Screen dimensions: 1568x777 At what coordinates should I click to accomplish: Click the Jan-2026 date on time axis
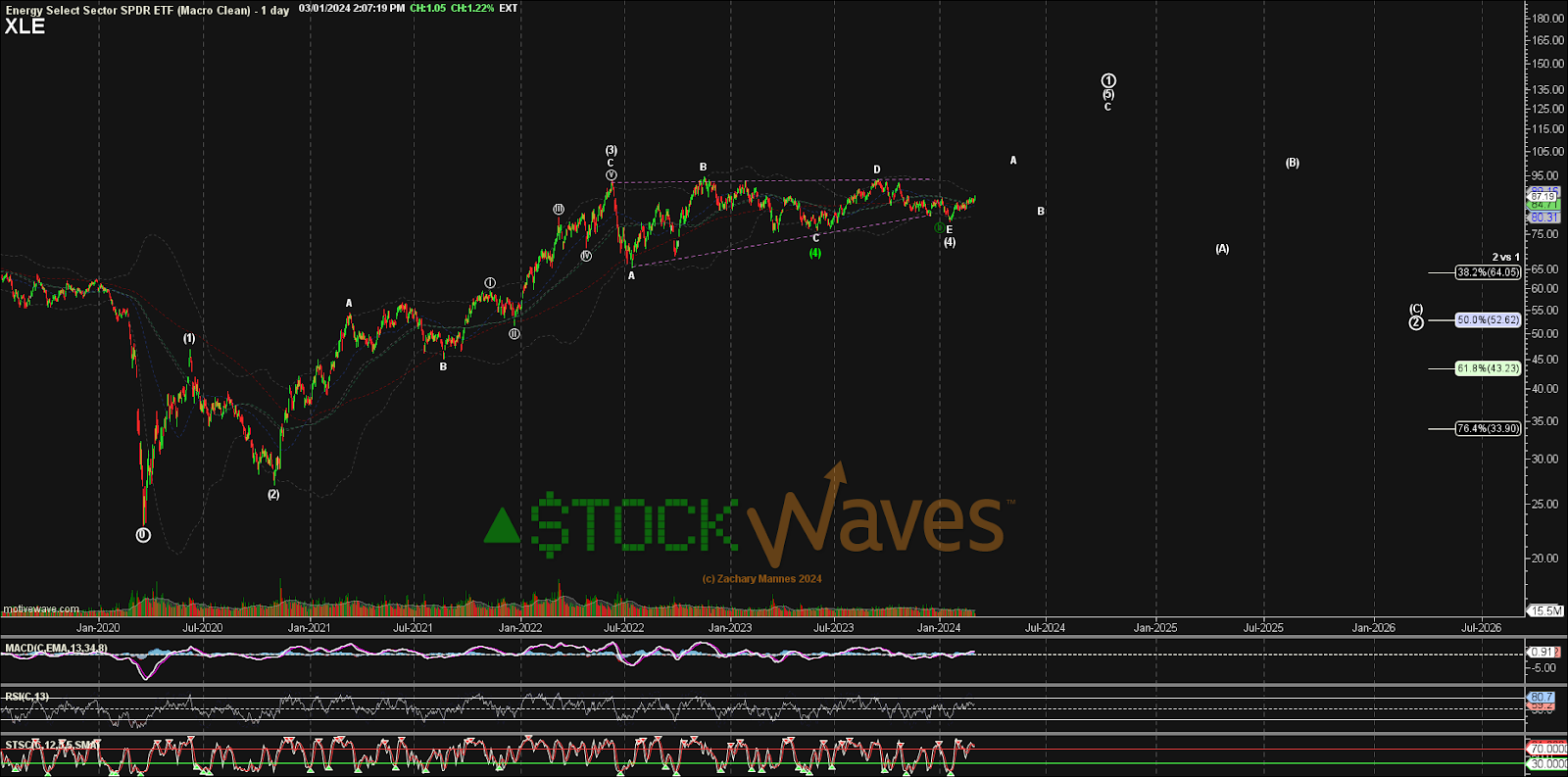click(x=1374, y=628)
